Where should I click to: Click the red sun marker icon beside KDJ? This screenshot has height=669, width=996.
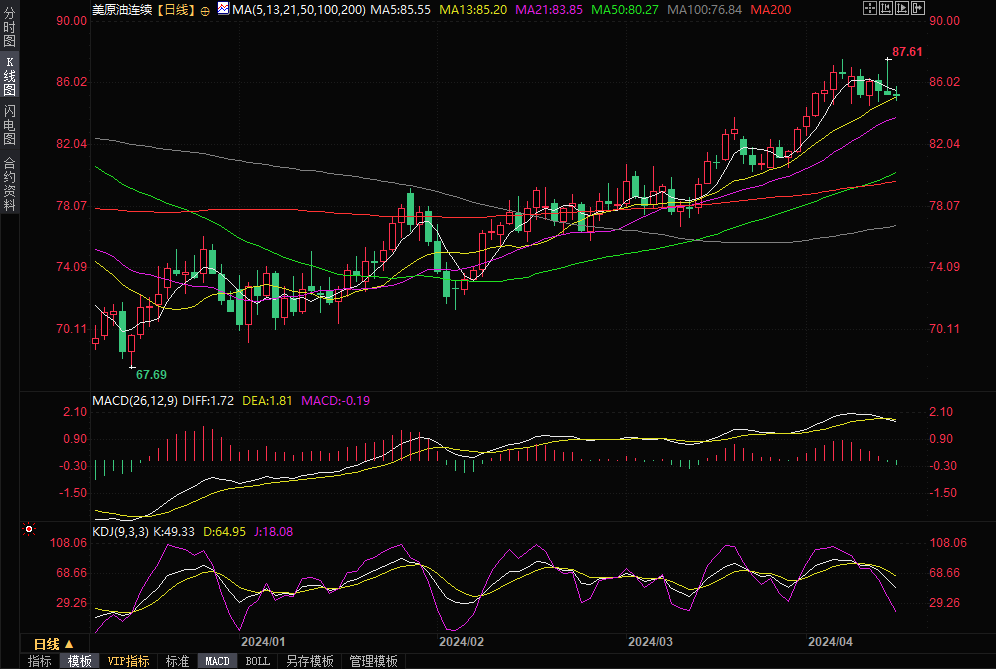(x=30, y=529)
